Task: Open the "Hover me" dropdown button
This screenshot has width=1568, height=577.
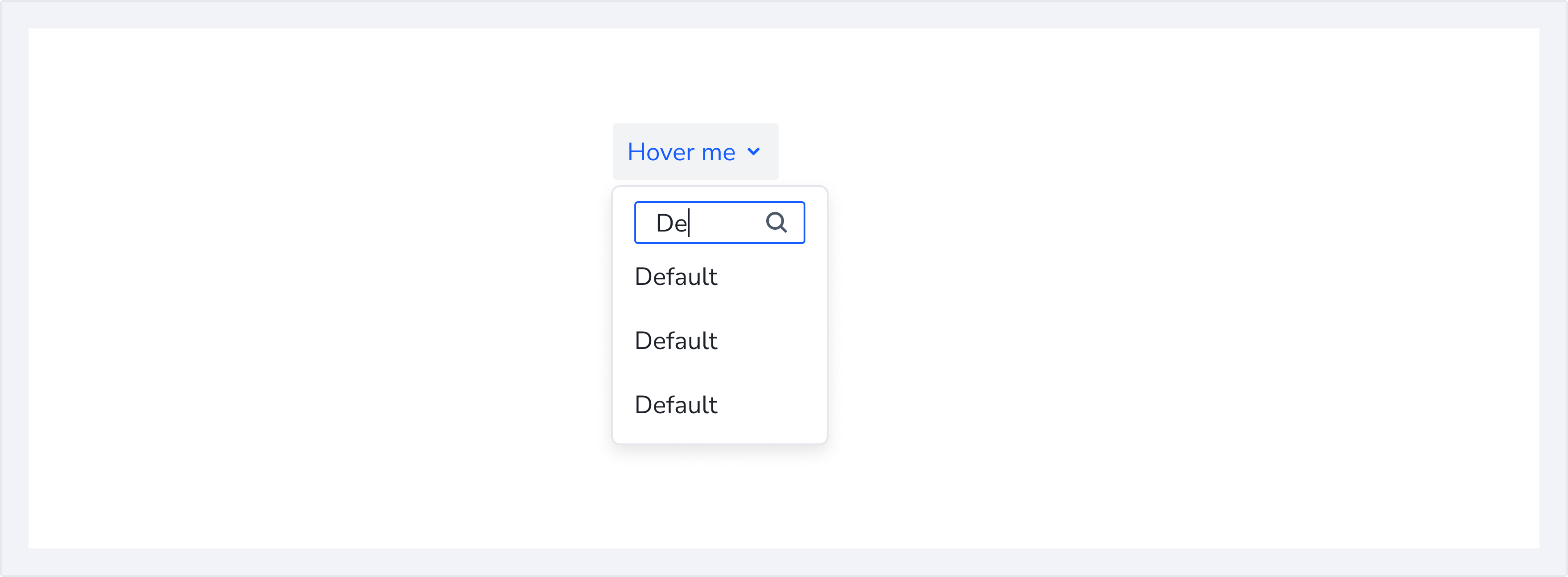Action: [x=695, y=151]
